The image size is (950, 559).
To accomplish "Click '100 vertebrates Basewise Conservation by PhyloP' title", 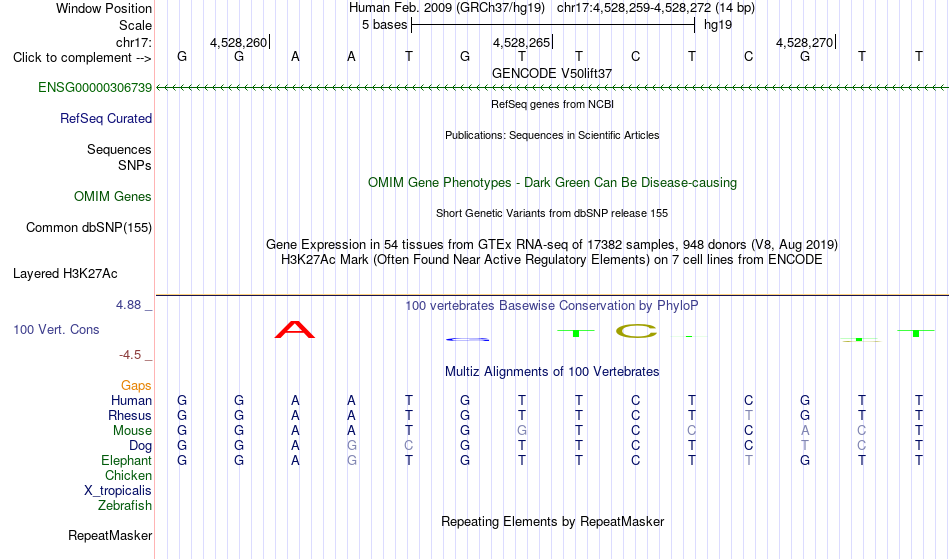I will click(552, 306).
